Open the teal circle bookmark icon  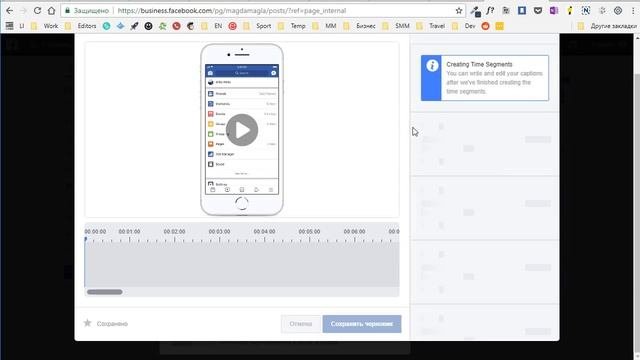click(107, 26)
